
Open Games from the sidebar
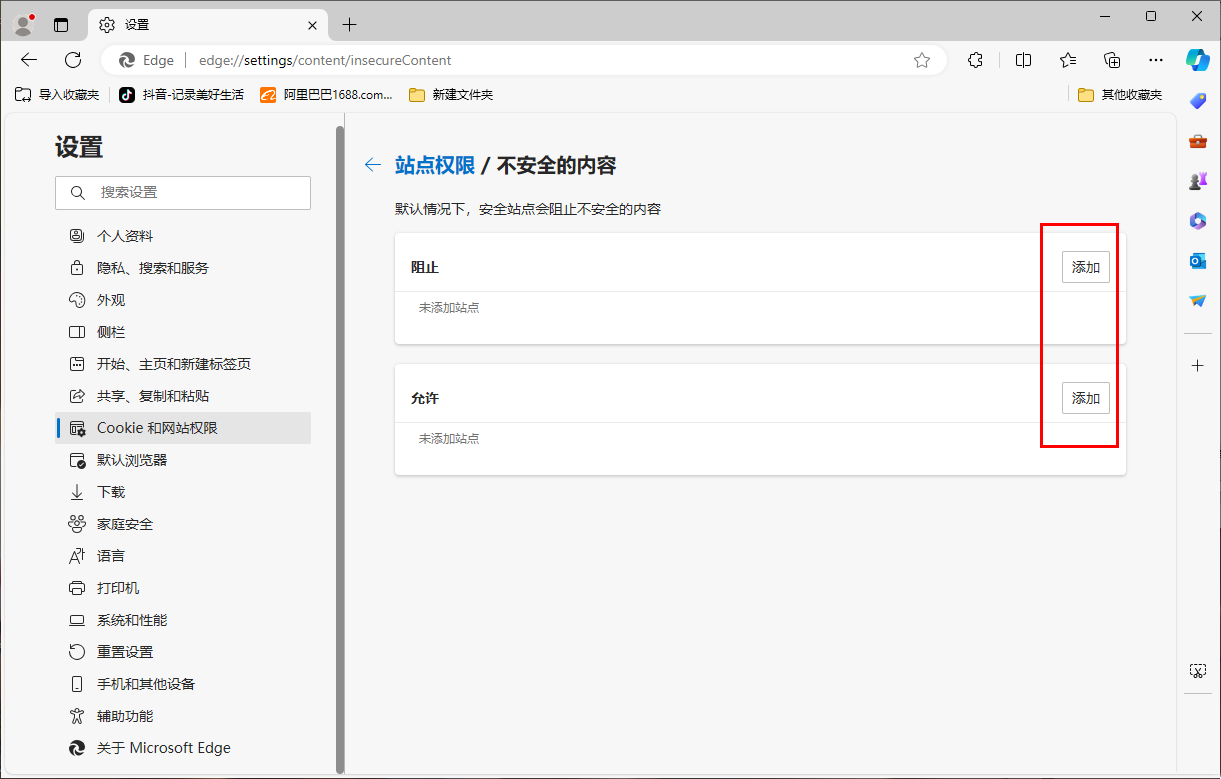point(1197,180)
